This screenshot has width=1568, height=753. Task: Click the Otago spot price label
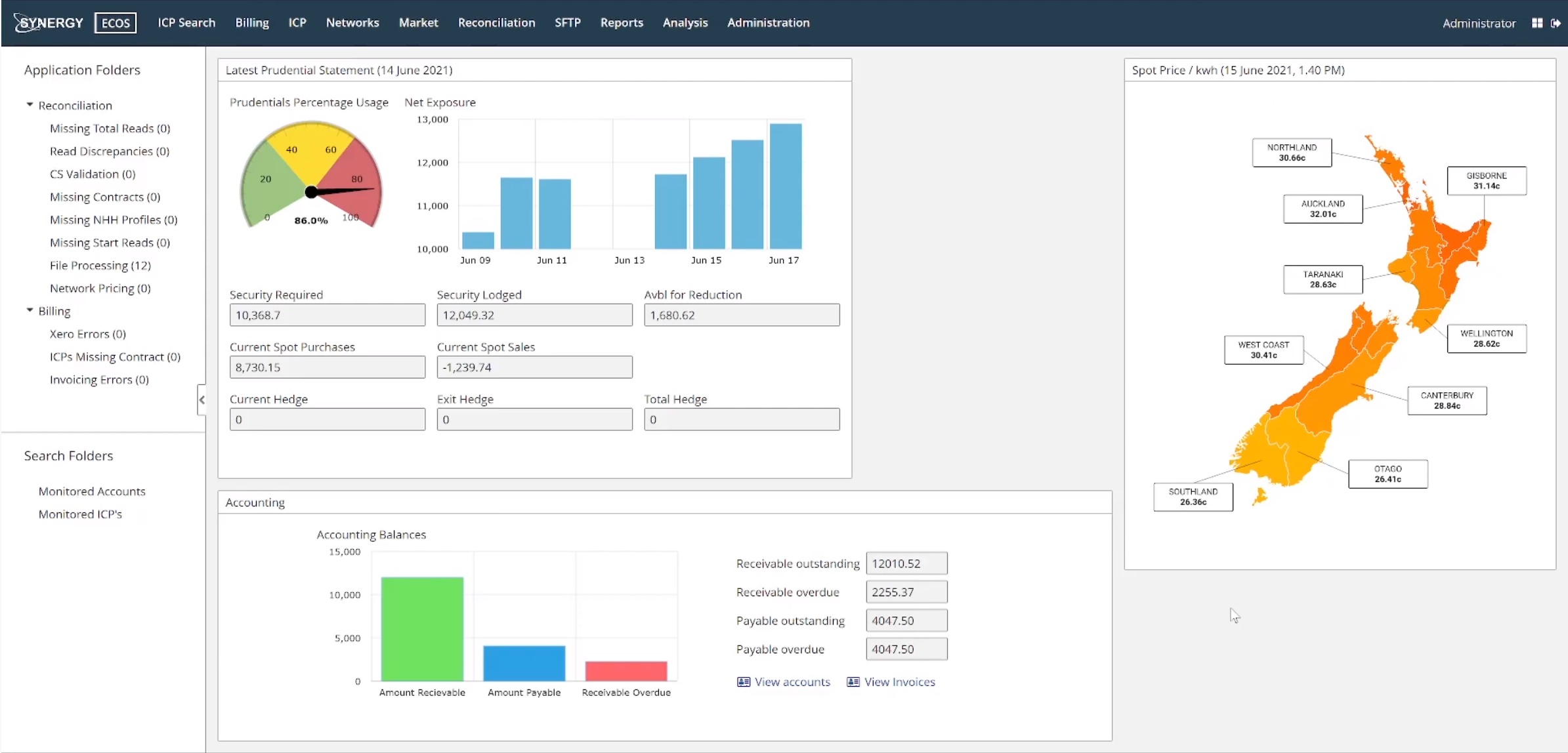click(x=1388, y=474)
